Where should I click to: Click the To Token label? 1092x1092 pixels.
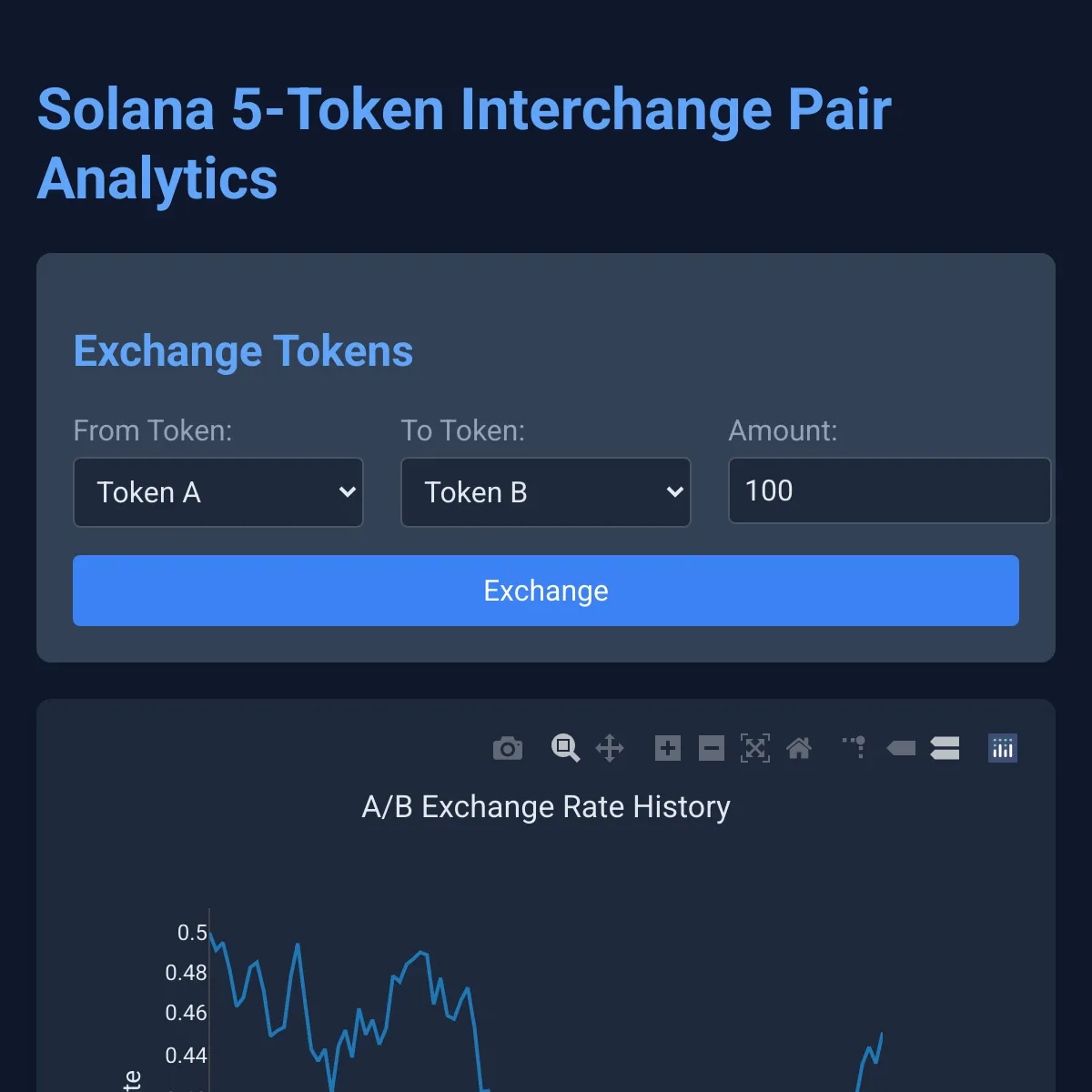(463, 430)
